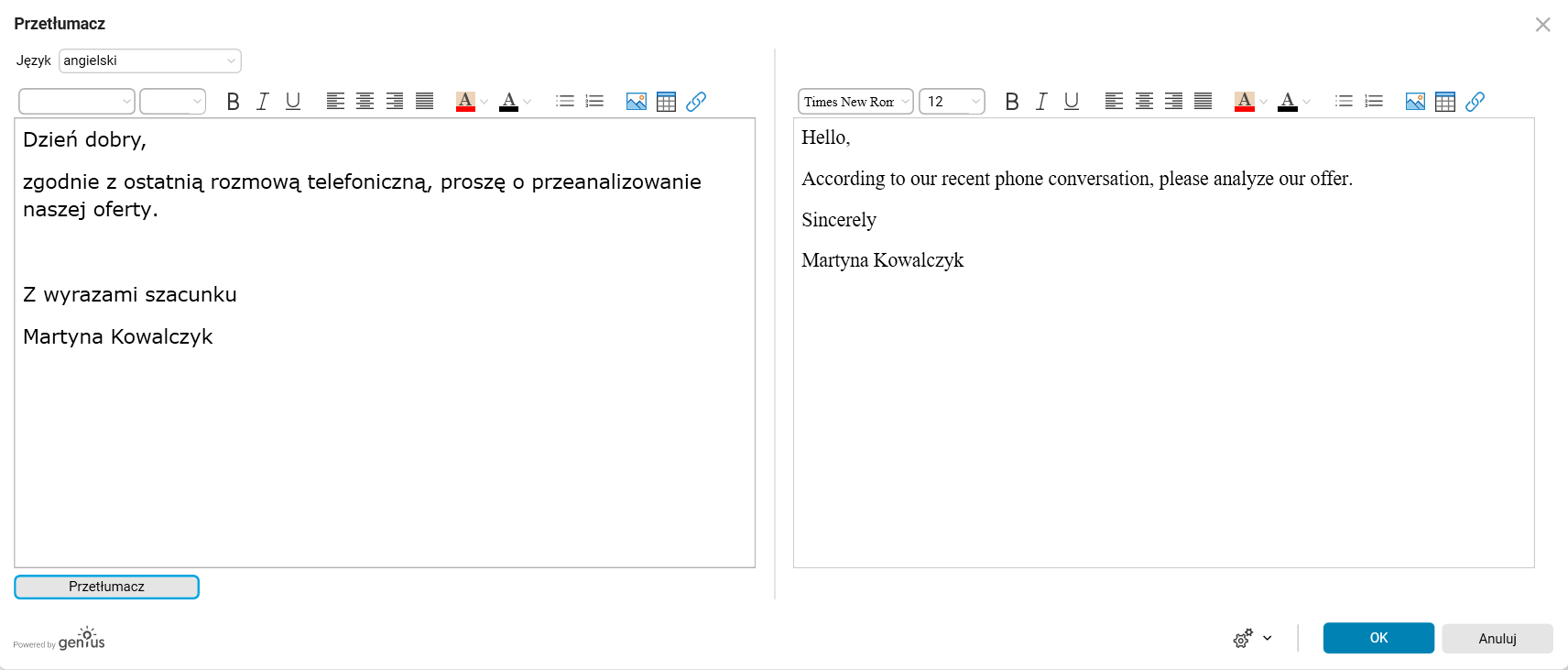1568x670 pixels.
Task: Click the 'Sincerely' line in translation
Action: coord(839,220)
